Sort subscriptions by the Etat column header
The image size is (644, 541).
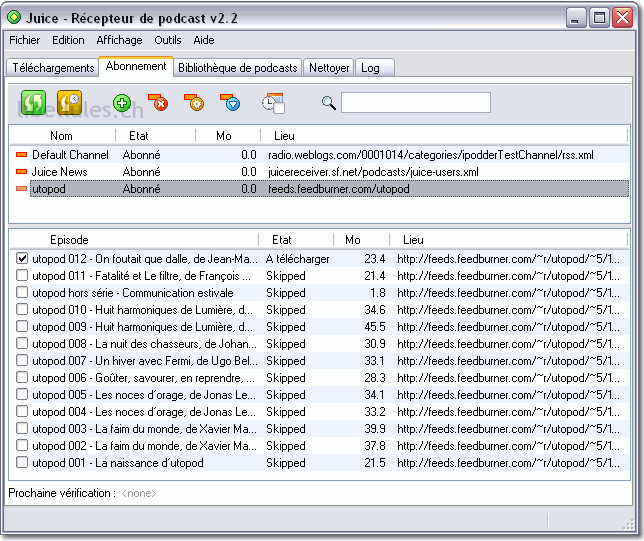pos(156,136)
